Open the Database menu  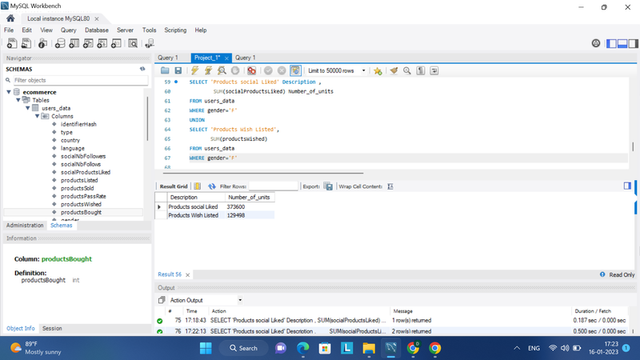(97, 30)
